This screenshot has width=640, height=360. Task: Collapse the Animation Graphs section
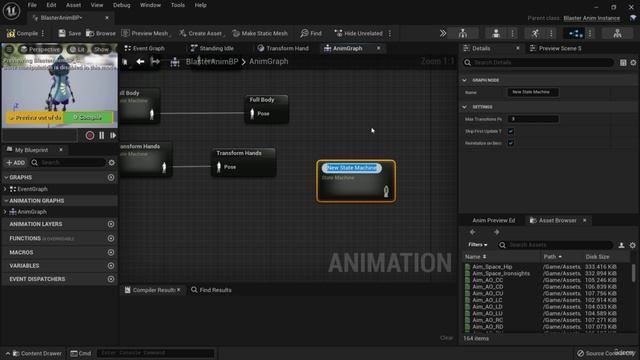click(6, 201)
